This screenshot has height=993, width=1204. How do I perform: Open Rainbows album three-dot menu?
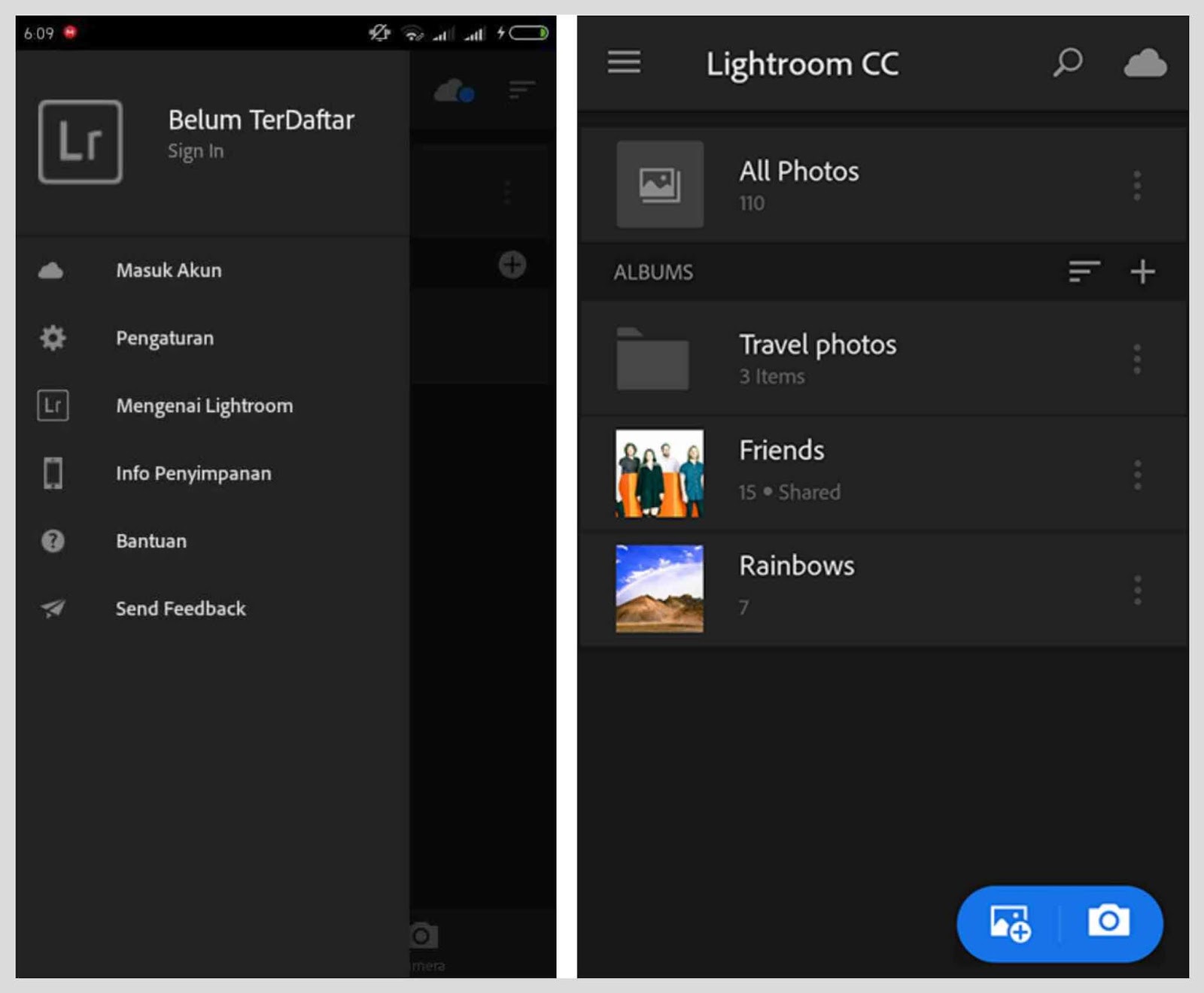[x=1137, y=590]
